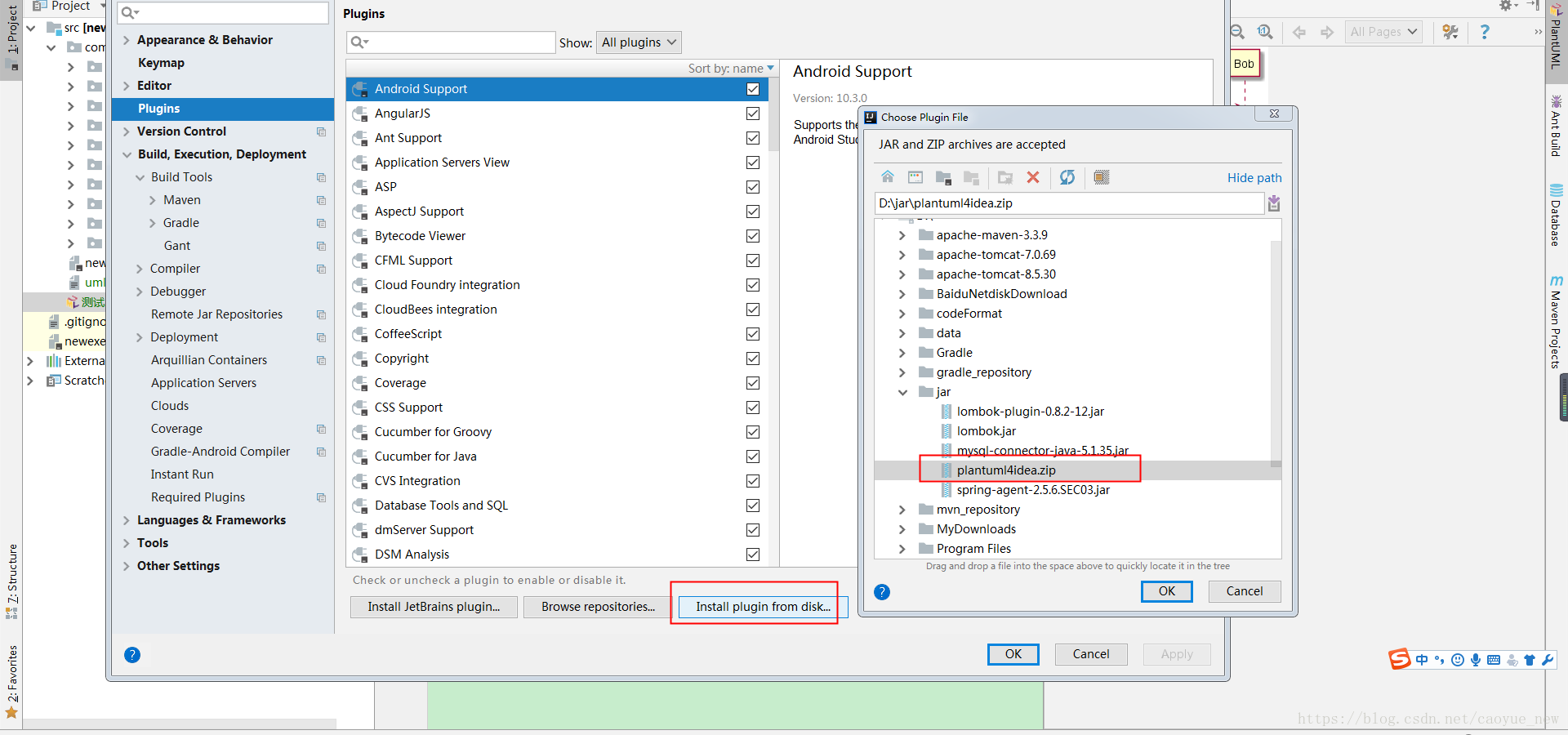Viewport: 1568px width, 735px height.
Task: Toggle Ant Support plugin checkbox
Action: (x=753, y=138)
